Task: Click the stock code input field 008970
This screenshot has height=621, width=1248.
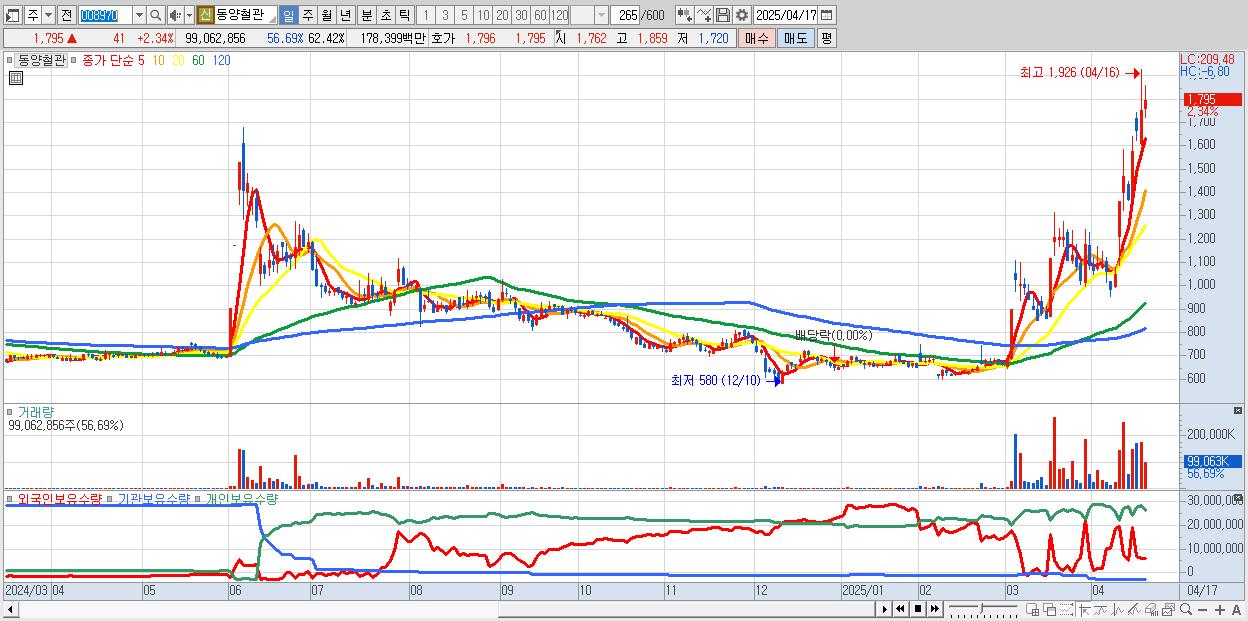Action: click(104, 15)
